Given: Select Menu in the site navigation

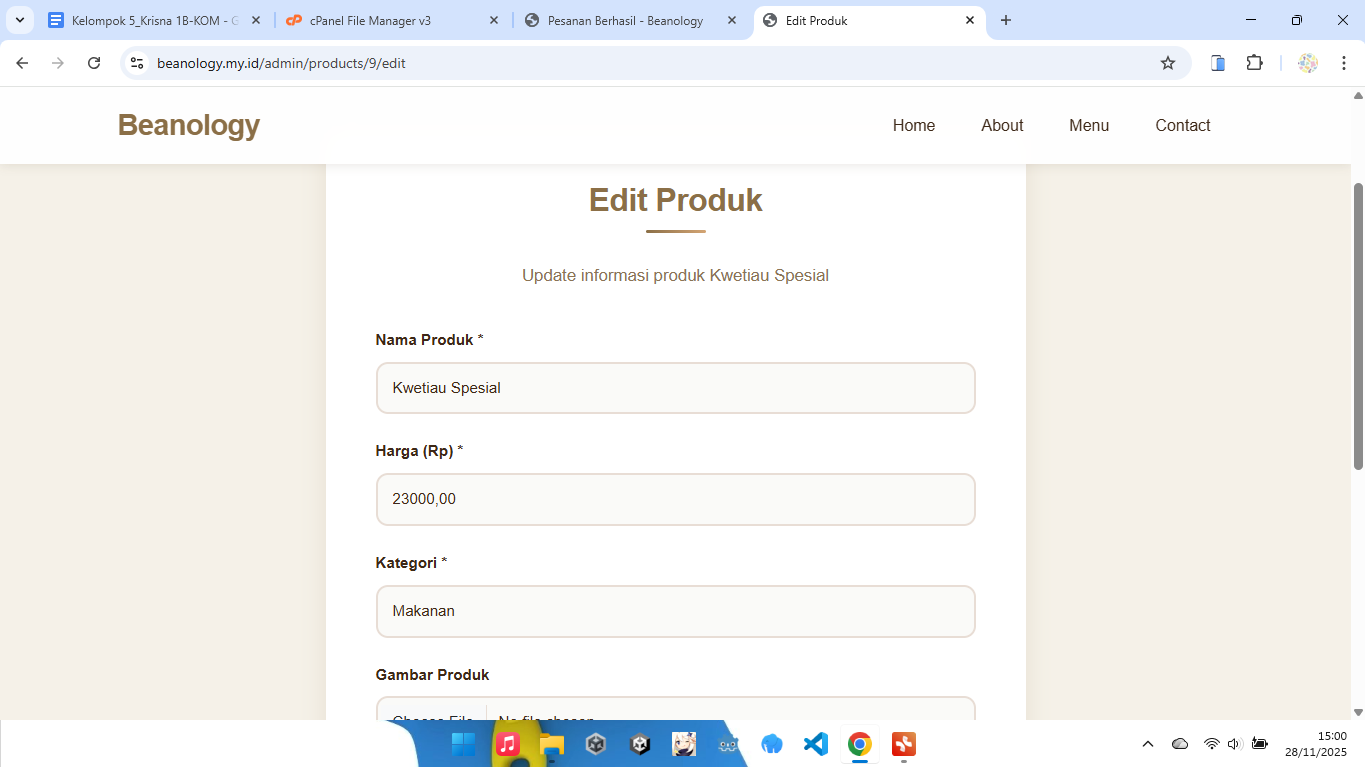Looking at the screenshot, I should [x=1089, y=125].
